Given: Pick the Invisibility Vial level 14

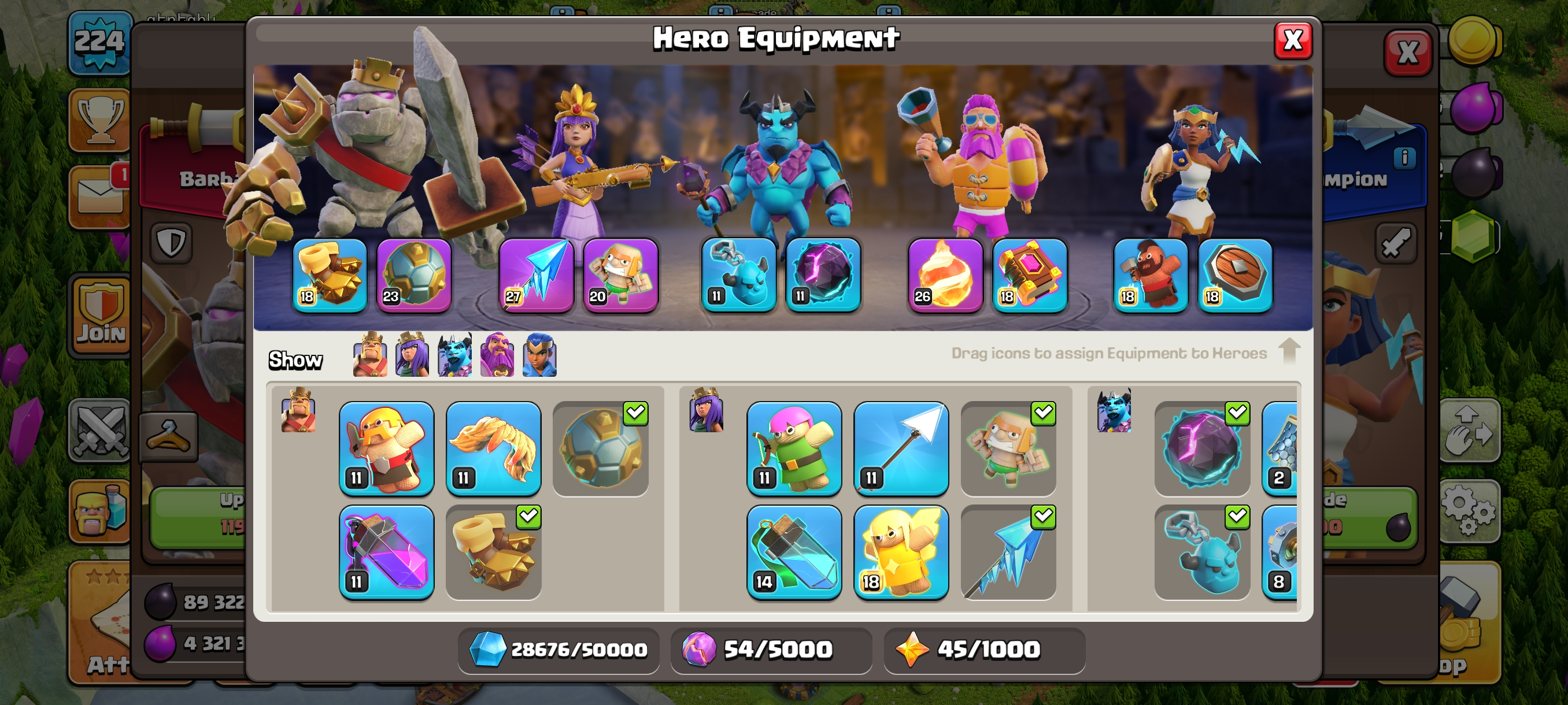Looking at the screenshot, I should [x=794, y=552].
